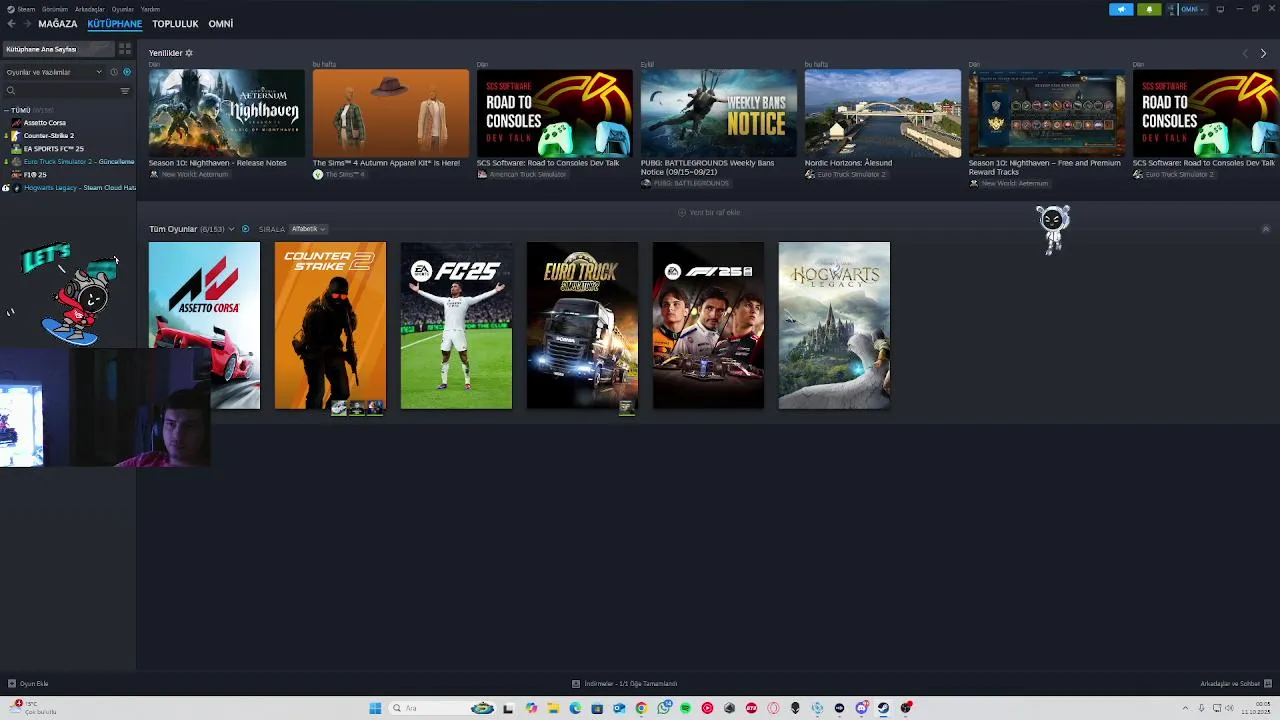Open the OMNİ profile tab

point(220,24)
